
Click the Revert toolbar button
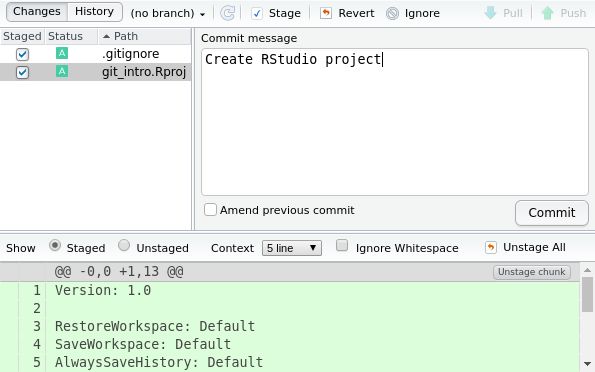pyautogui.click(x=347, y=13)
